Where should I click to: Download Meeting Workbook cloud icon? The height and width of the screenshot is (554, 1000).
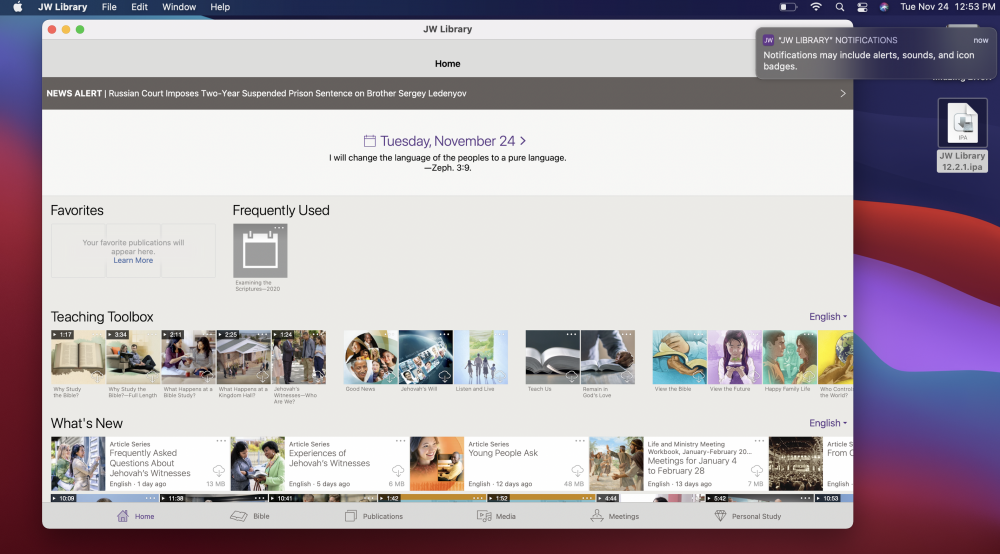pos(757,470)
